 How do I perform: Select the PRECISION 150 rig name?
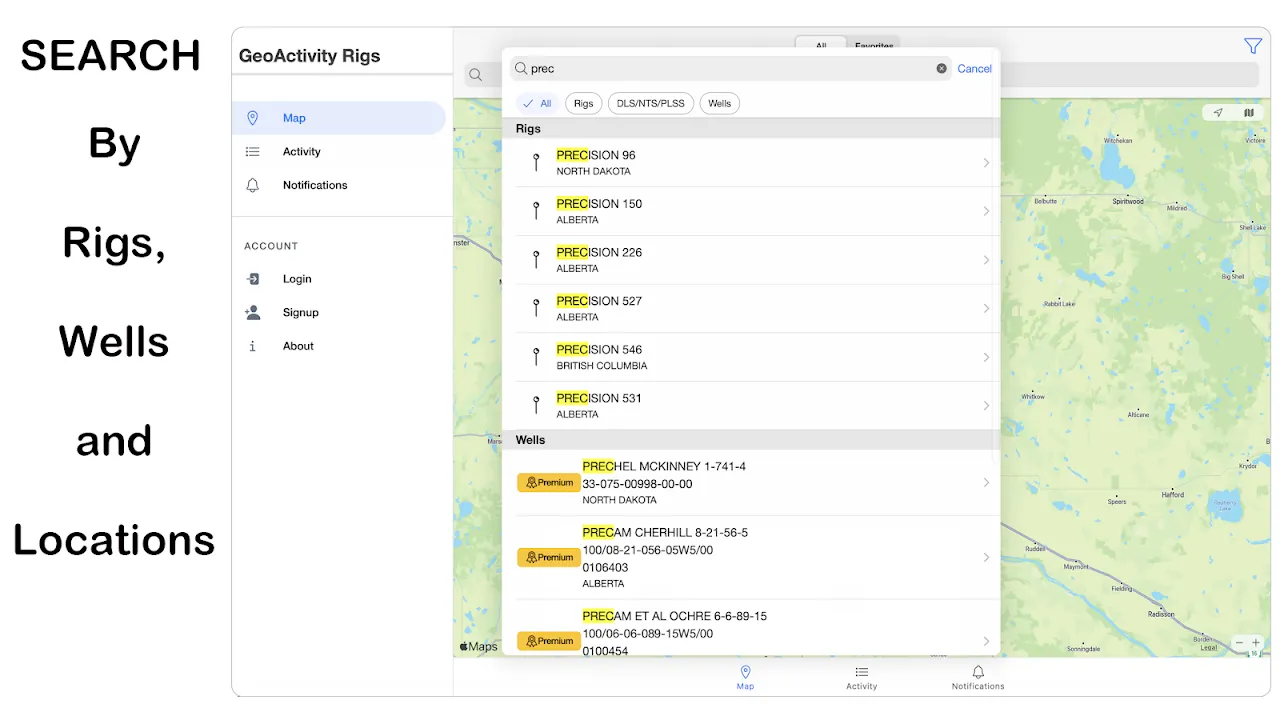(x=599, y=204)
